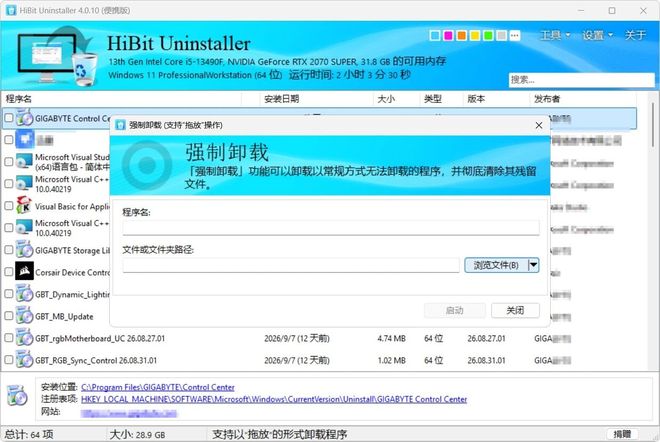Tick the GBT_rgbMotherboard_UC checkbox
This screenshot has width=660, height=442.
click(x=8, y=338)
